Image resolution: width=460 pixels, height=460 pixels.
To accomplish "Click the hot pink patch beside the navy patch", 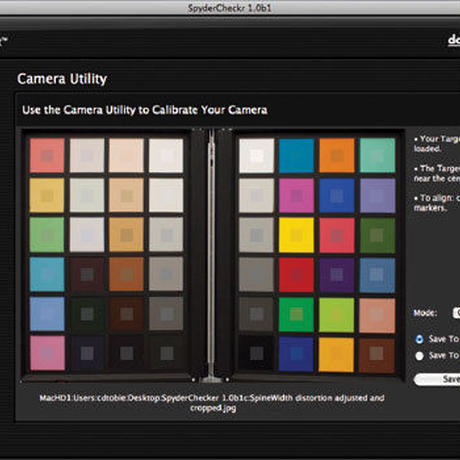I will (x=47, y=353).
